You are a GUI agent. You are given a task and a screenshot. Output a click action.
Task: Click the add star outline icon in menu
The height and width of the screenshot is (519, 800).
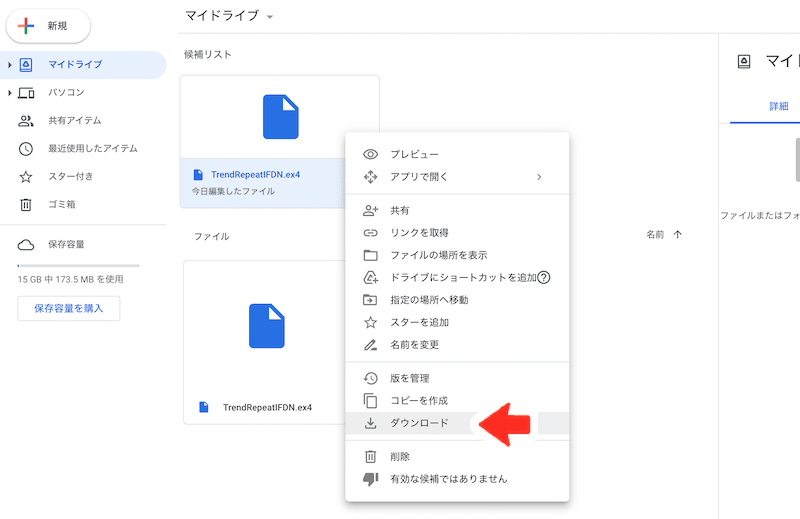(x=370, y=323)
